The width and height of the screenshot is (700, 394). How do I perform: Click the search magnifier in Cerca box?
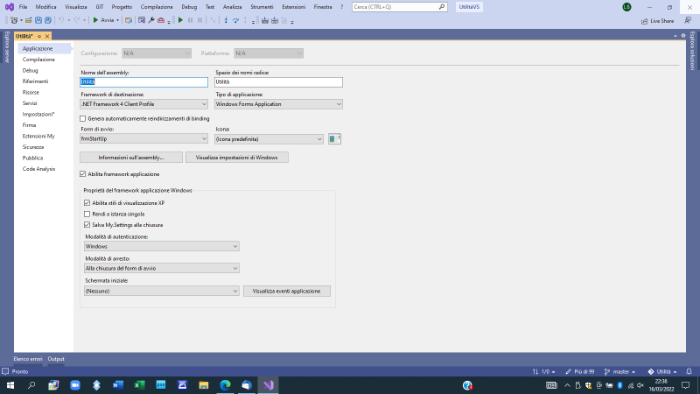point(442,7)
